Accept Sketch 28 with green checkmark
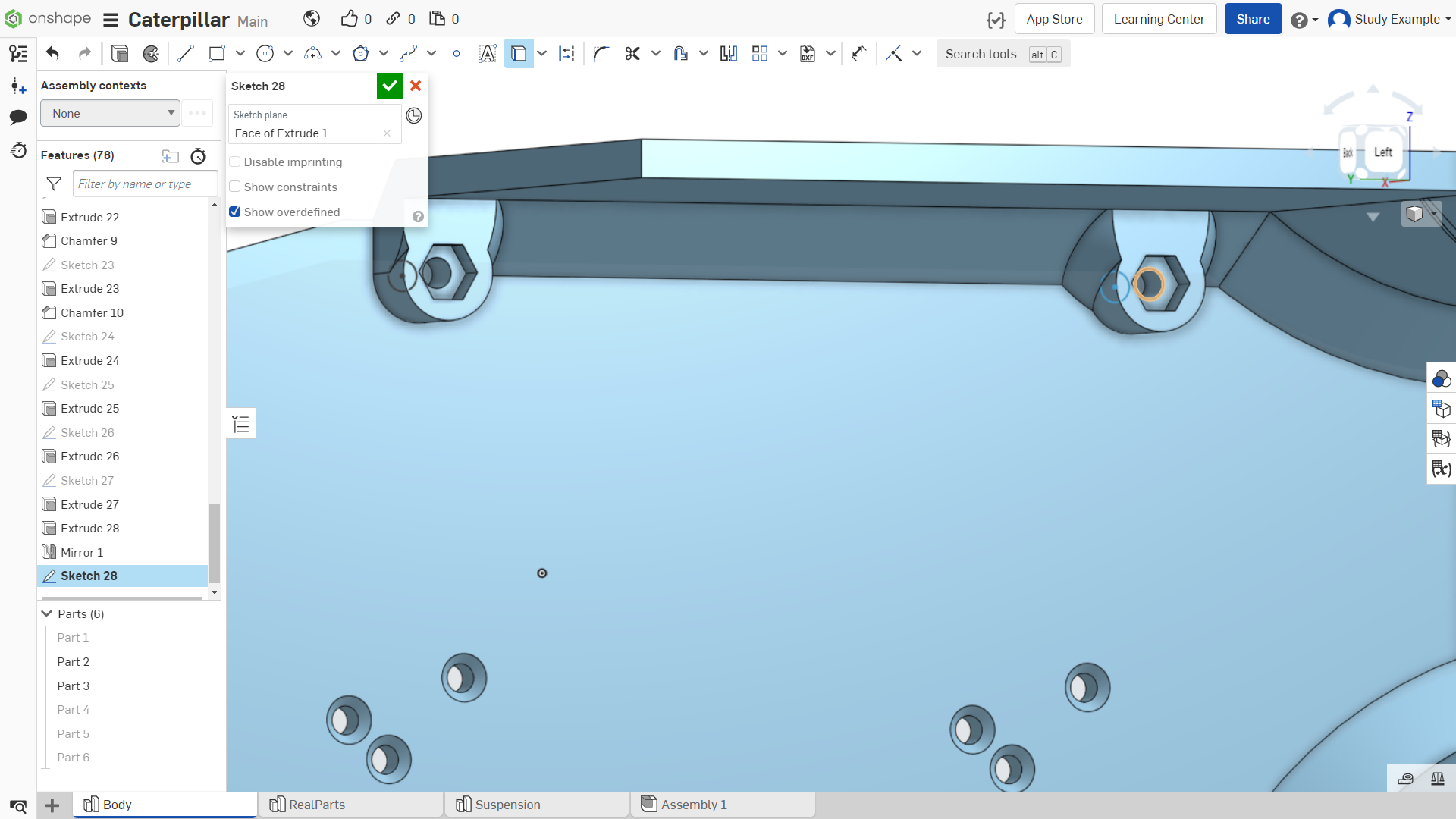 tap(390, 86)
